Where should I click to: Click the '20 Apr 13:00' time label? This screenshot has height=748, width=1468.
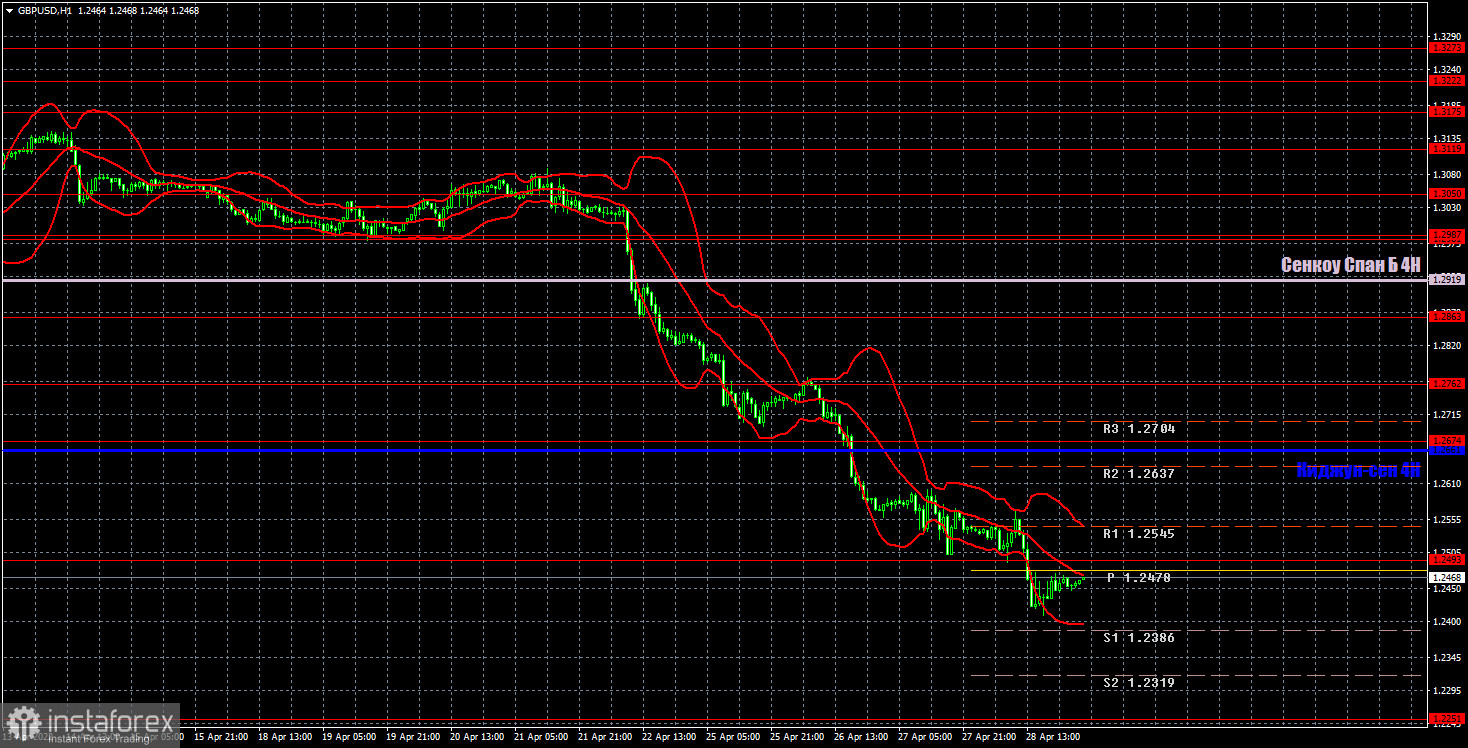(x=475, y=737)
